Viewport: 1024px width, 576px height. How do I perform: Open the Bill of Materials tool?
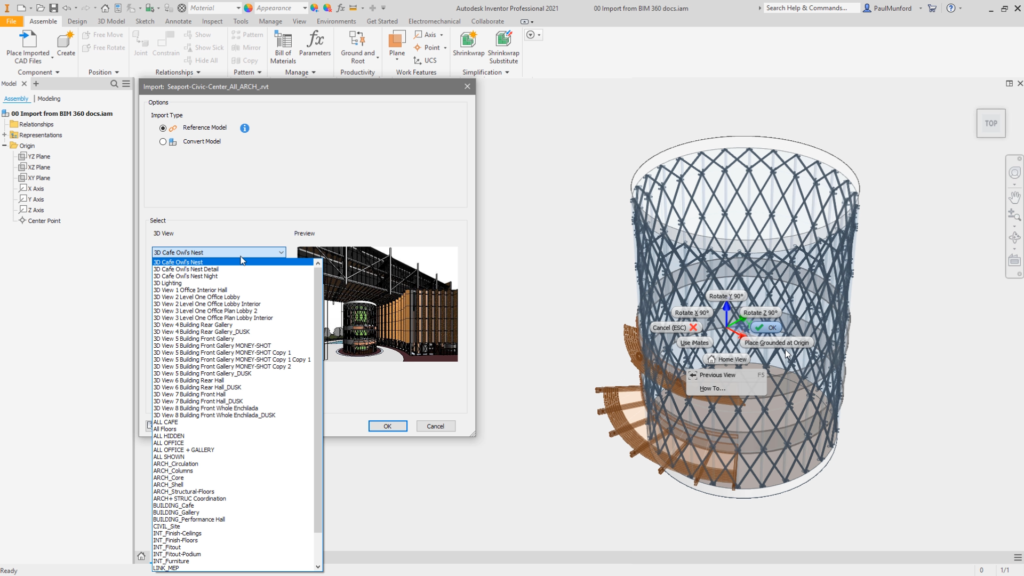(283, 40)
